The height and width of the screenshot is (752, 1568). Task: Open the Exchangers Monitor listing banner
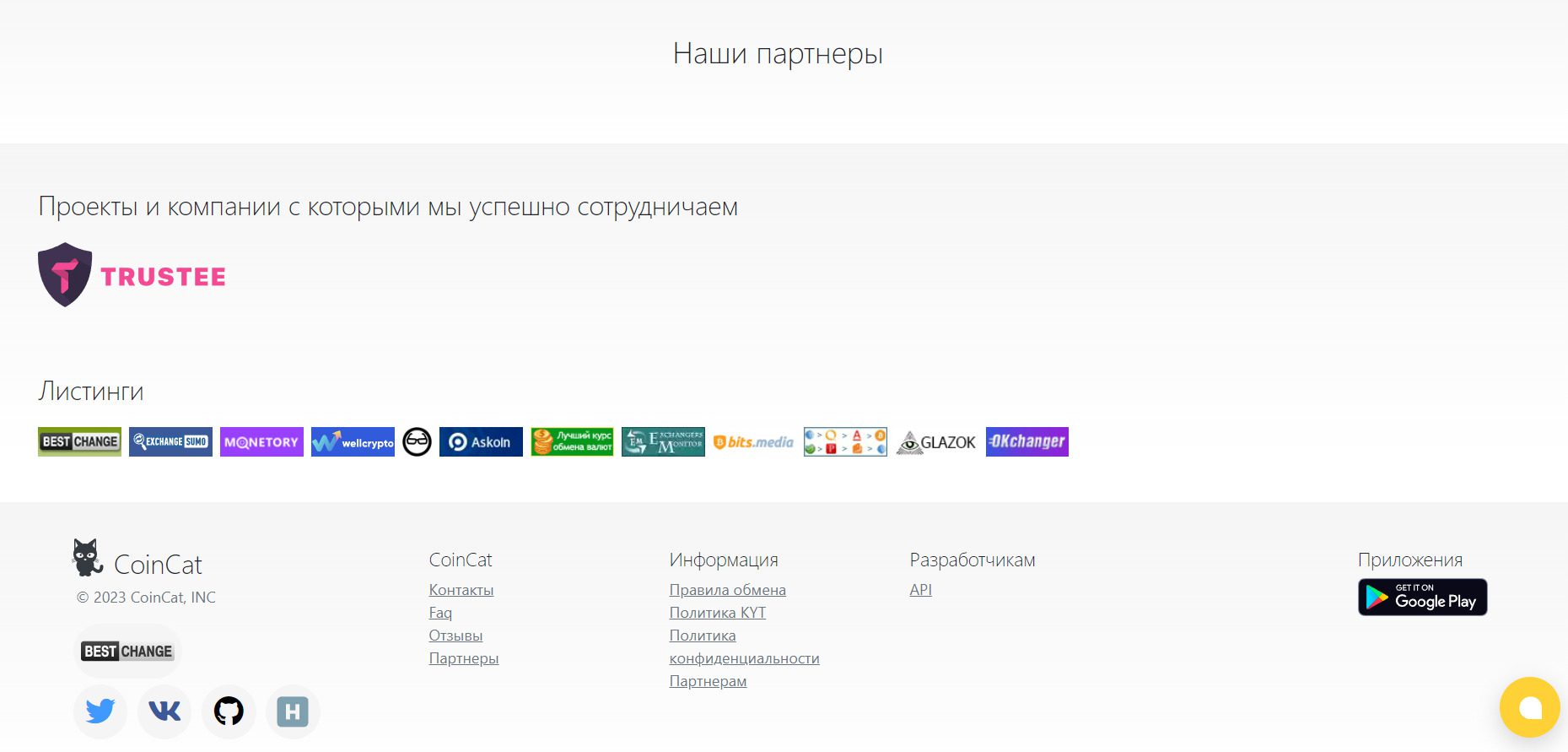663,441
